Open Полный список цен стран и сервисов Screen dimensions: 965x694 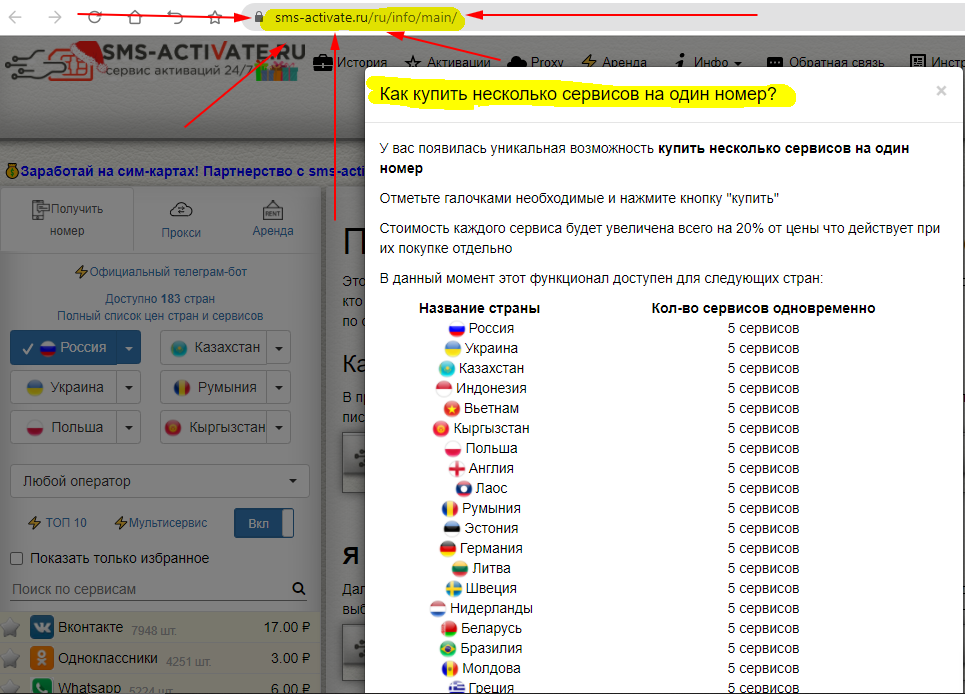pos(160,316)
